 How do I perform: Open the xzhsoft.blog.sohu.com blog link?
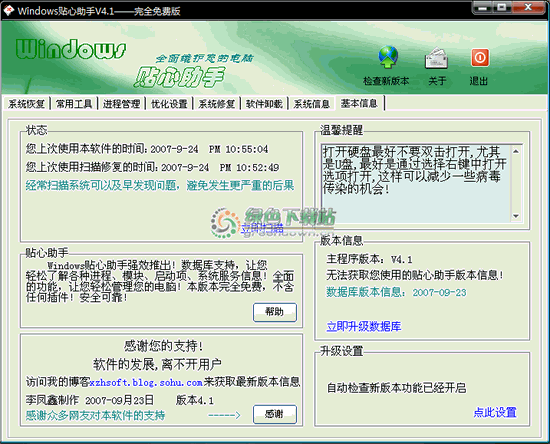146,382
